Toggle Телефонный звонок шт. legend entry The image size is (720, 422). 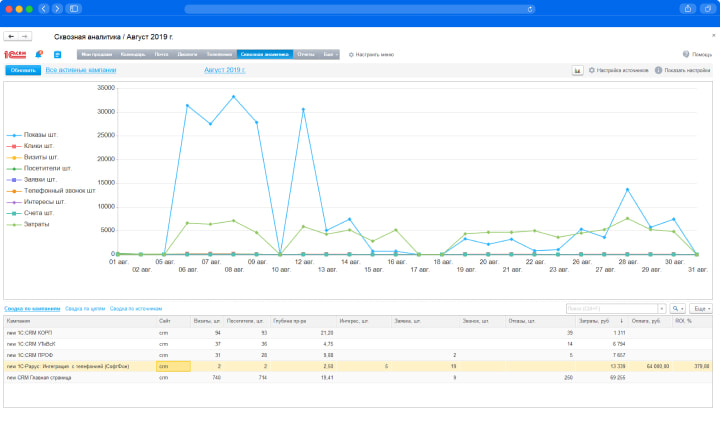(x=51, y=191)
